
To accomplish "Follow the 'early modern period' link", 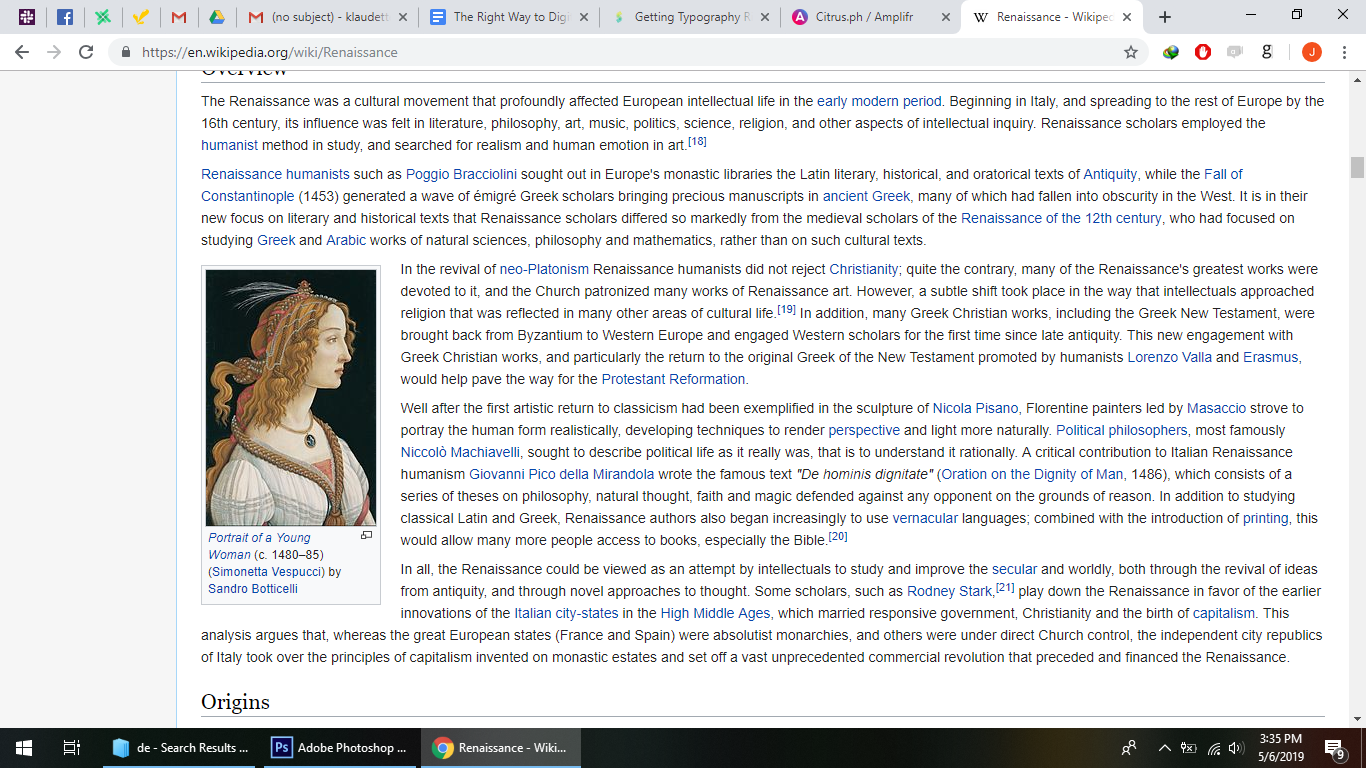I will (879, 101).
